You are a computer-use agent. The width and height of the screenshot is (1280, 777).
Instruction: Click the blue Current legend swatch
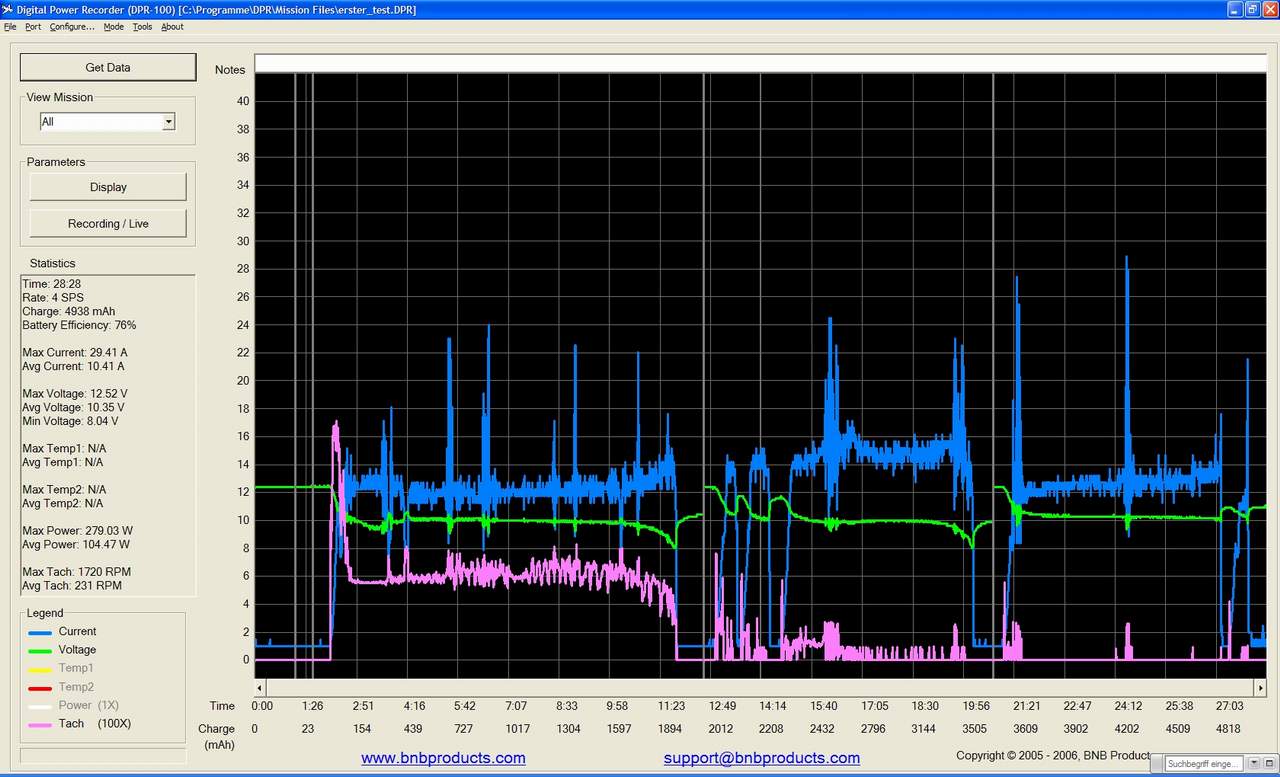(x=40, y=633)
